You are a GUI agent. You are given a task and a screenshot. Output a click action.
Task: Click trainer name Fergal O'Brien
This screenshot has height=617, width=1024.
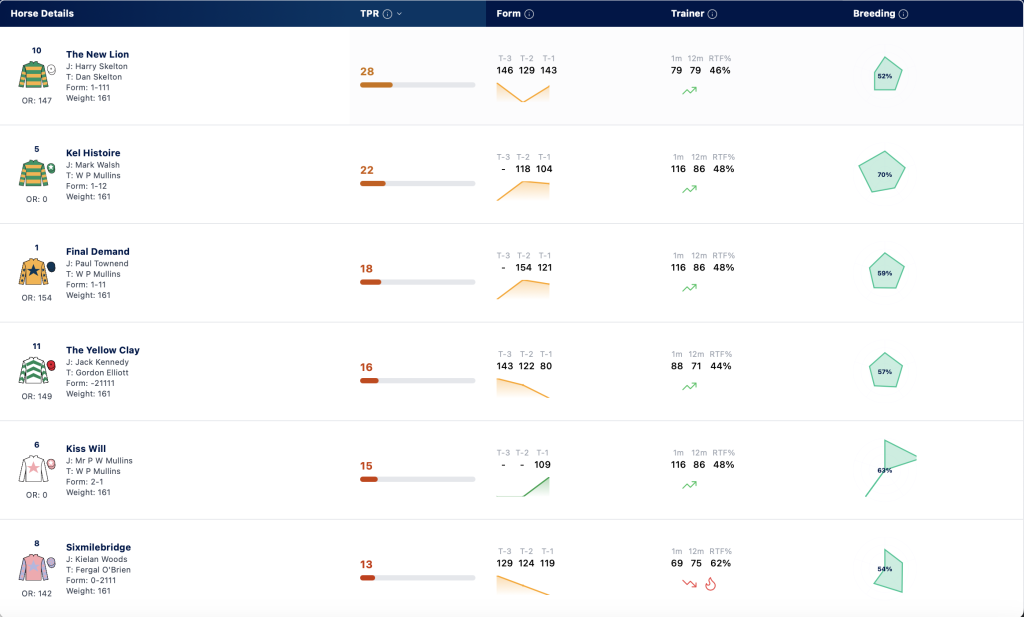point(103,570)
